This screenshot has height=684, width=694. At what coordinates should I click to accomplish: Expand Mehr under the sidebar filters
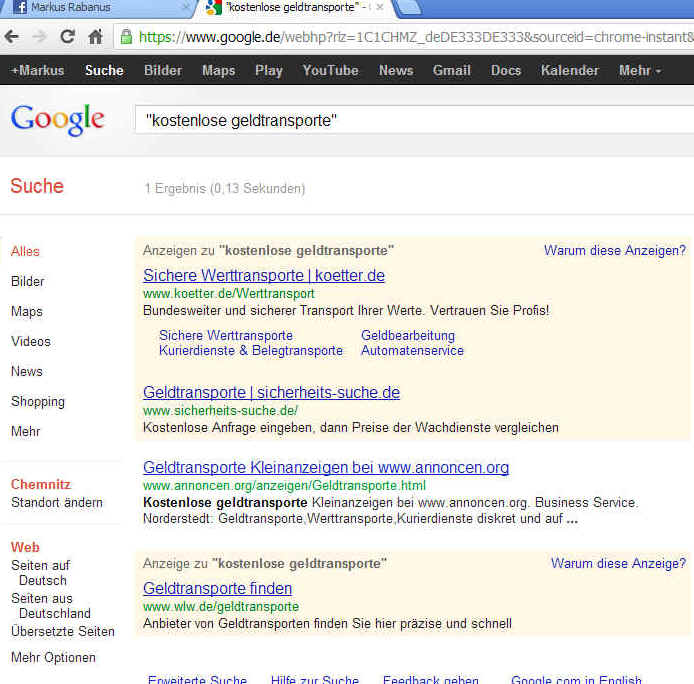(x=25, y=431)
